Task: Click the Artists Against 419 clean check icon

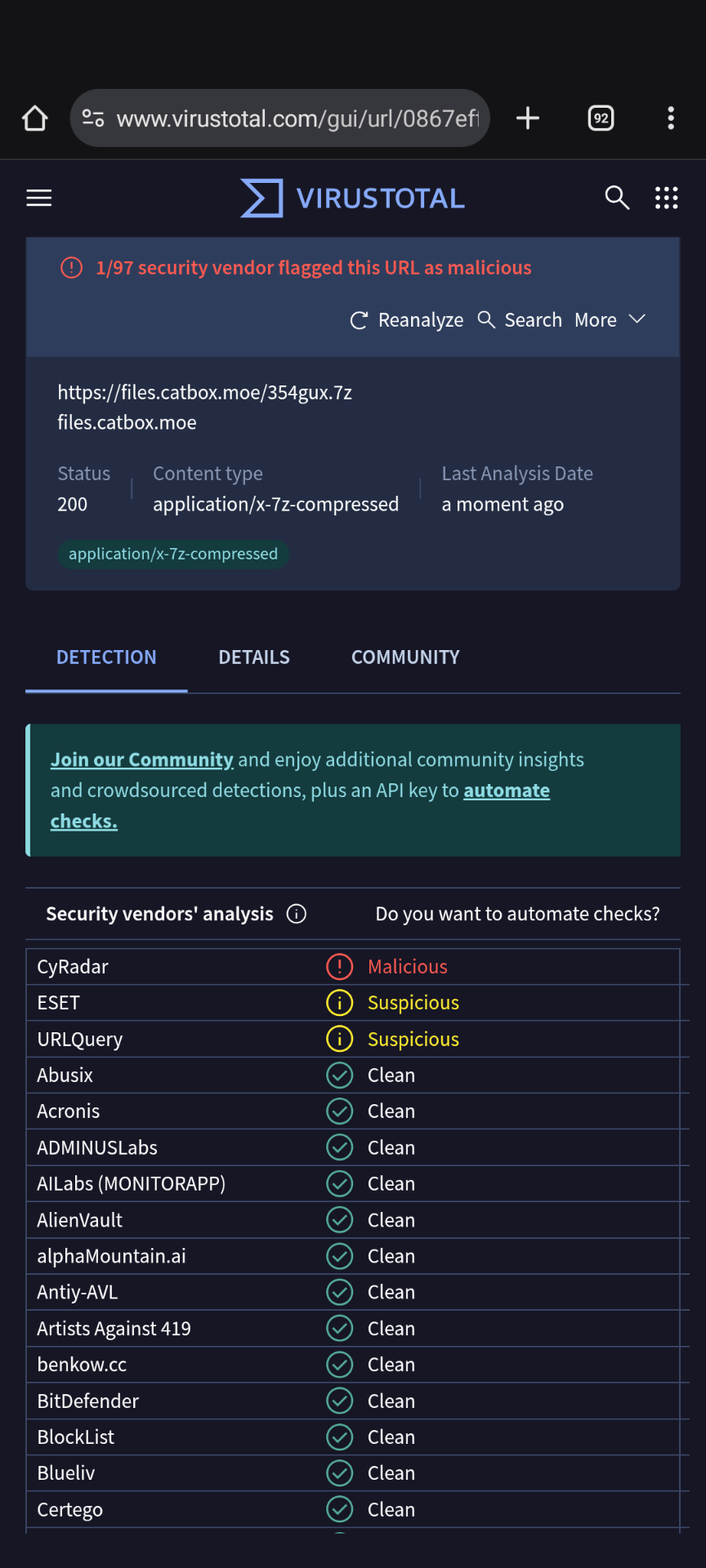Action: 339,1329
